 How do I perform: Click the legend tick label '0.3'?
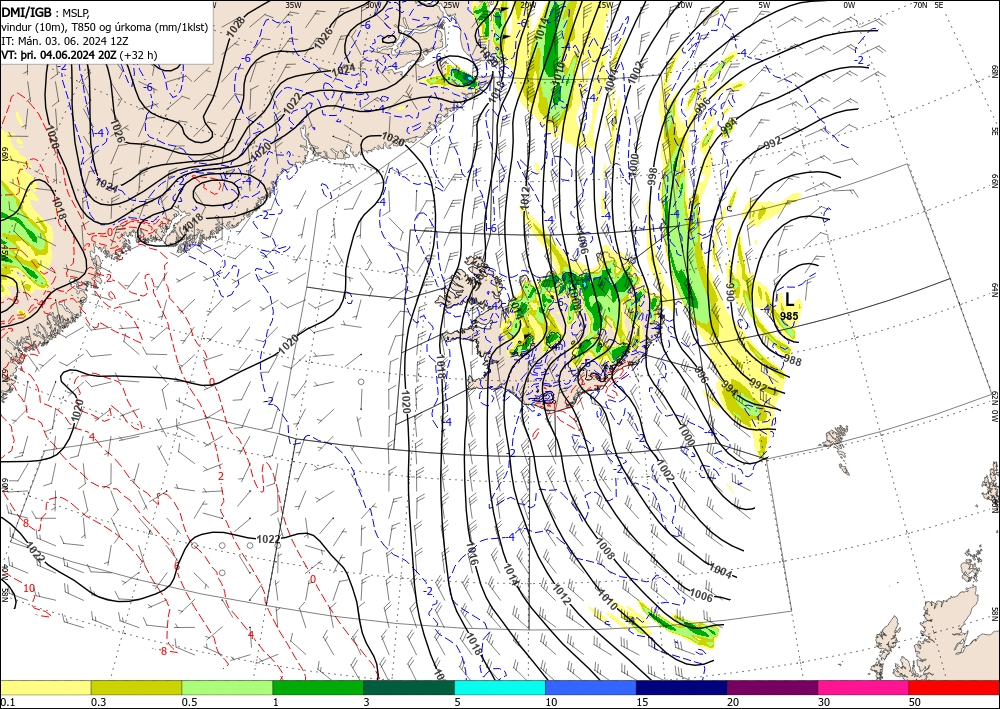[x=98, y=702]
